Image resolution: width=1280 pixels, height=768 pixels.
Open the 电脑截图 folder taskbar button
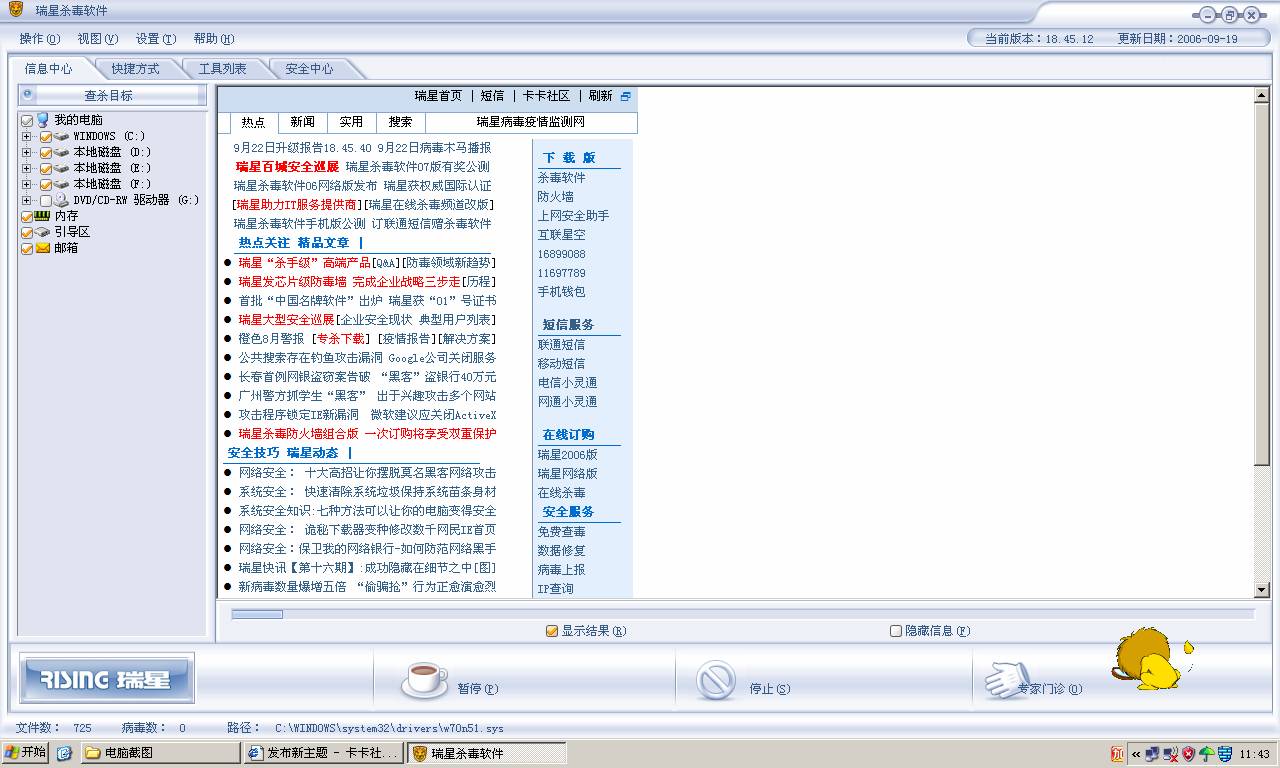pos(160,753)
